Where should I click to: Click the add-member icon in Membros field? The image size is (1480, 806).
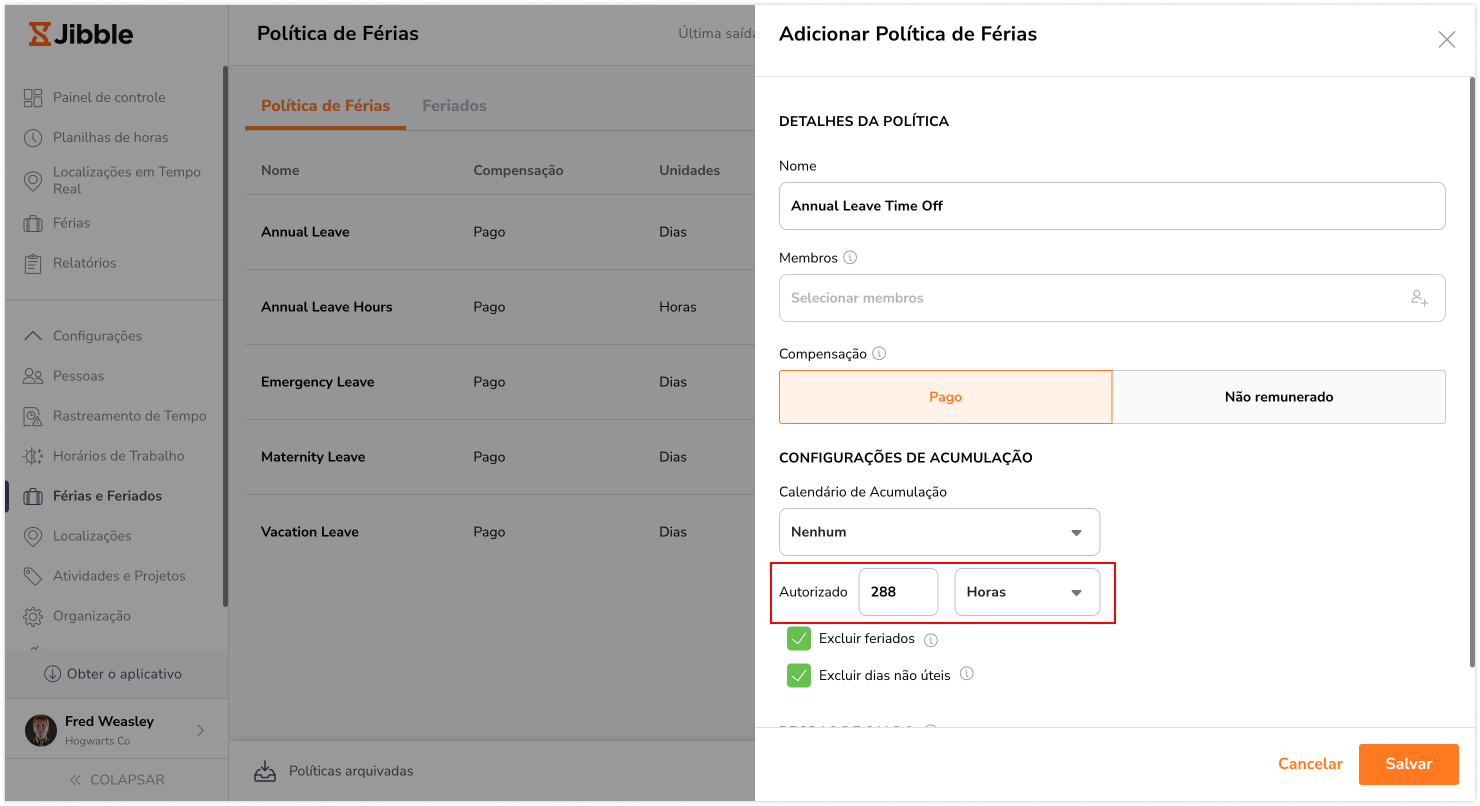pyautogui.click(x=1419, y=298)
